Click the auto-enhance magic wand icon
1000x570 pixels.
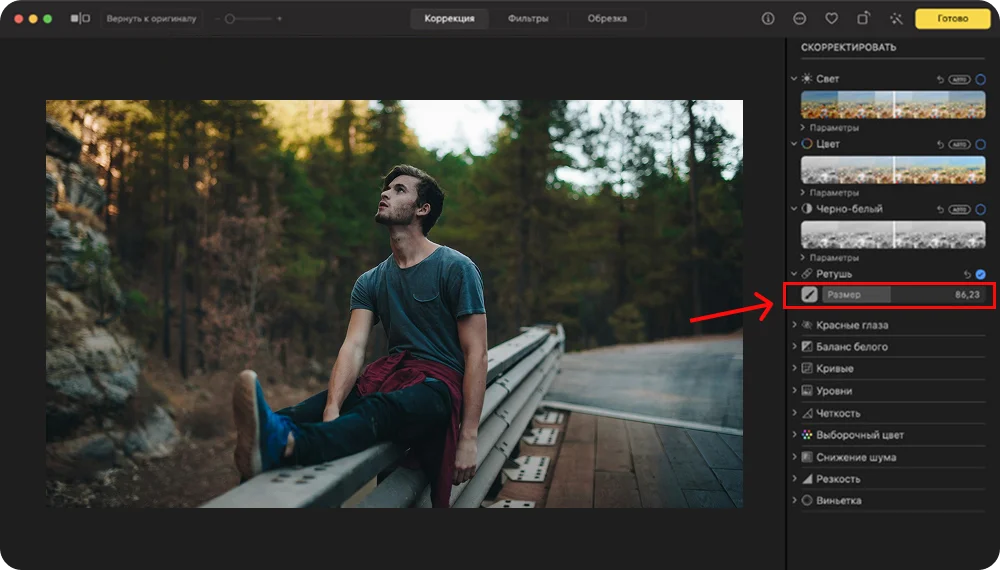pyautogui.click(x=895, y=18)
